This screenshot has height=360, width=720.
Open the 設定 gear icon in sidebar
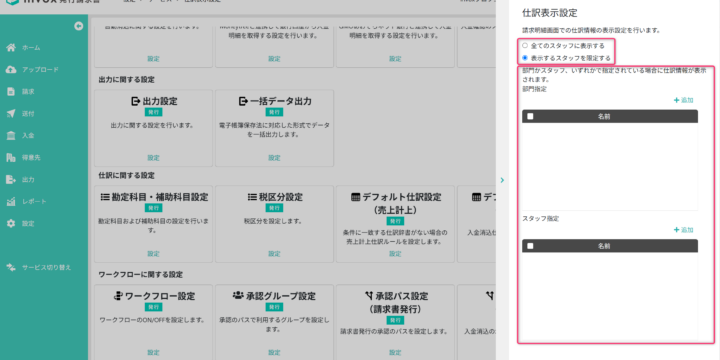(11, 224)
